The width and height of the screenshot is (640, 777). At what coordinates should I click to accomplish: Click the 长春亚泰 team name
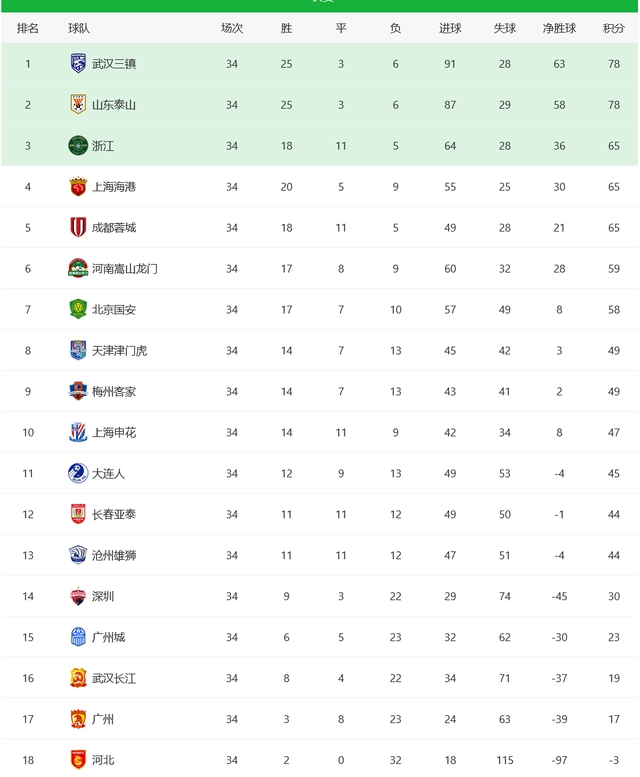(x=114, y=514)
